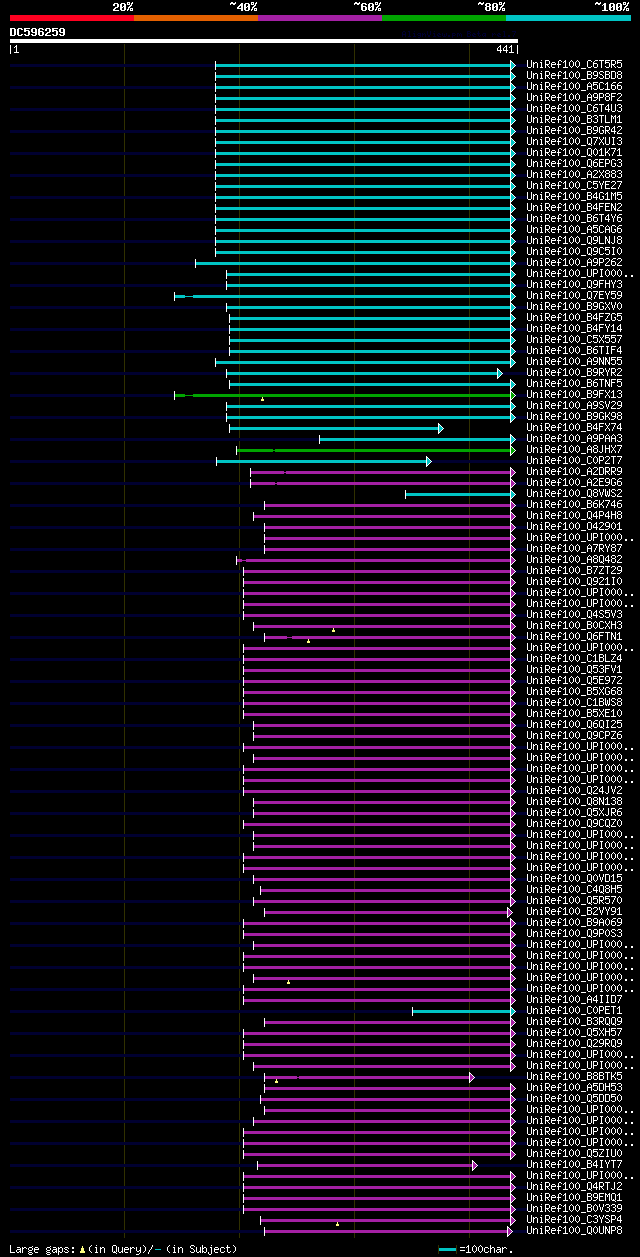Screen dimensions: 640x1257
Task: Open hit UniRef100_A9P262
Action: click(x=574, y=262)
